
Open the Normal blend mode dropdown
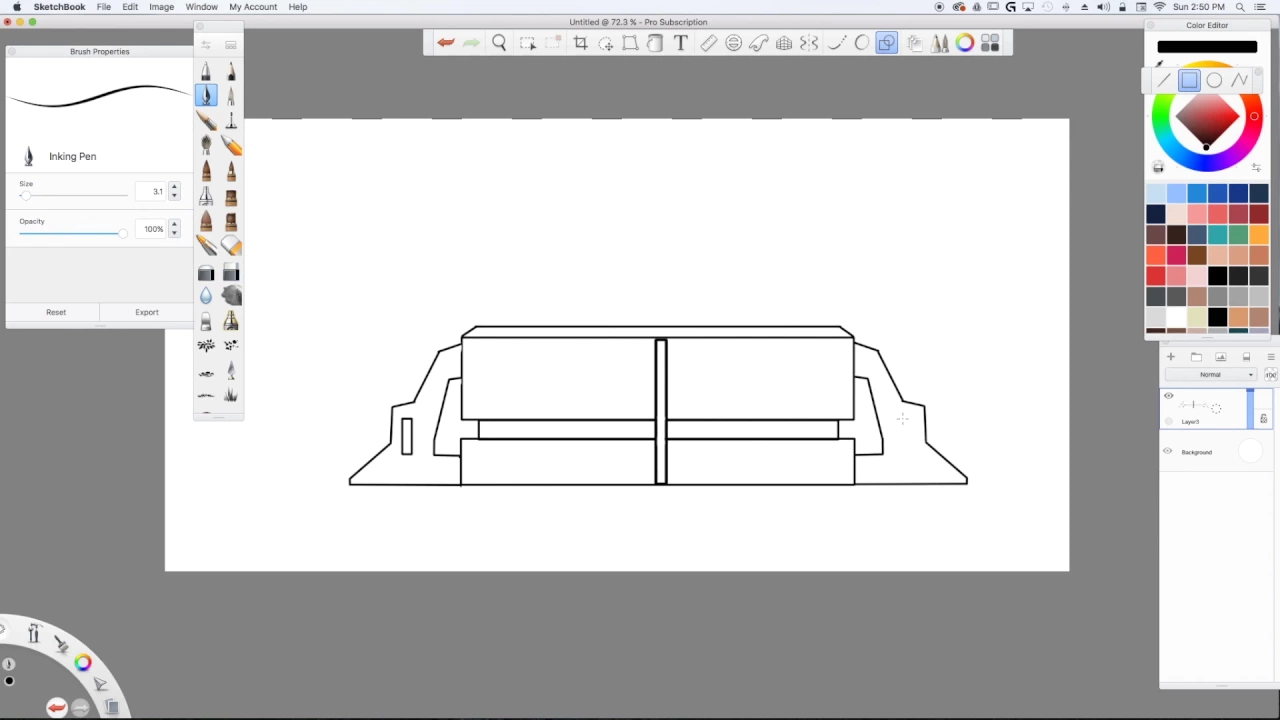click(1211, 374)
